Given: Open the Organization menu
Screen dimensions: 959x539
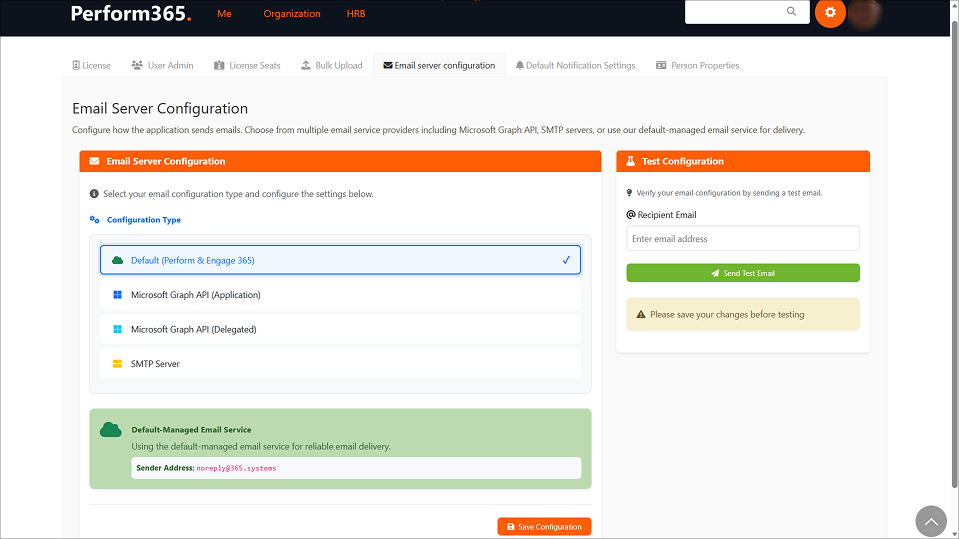Looking at the screenshot, I should tap(292, 13).
